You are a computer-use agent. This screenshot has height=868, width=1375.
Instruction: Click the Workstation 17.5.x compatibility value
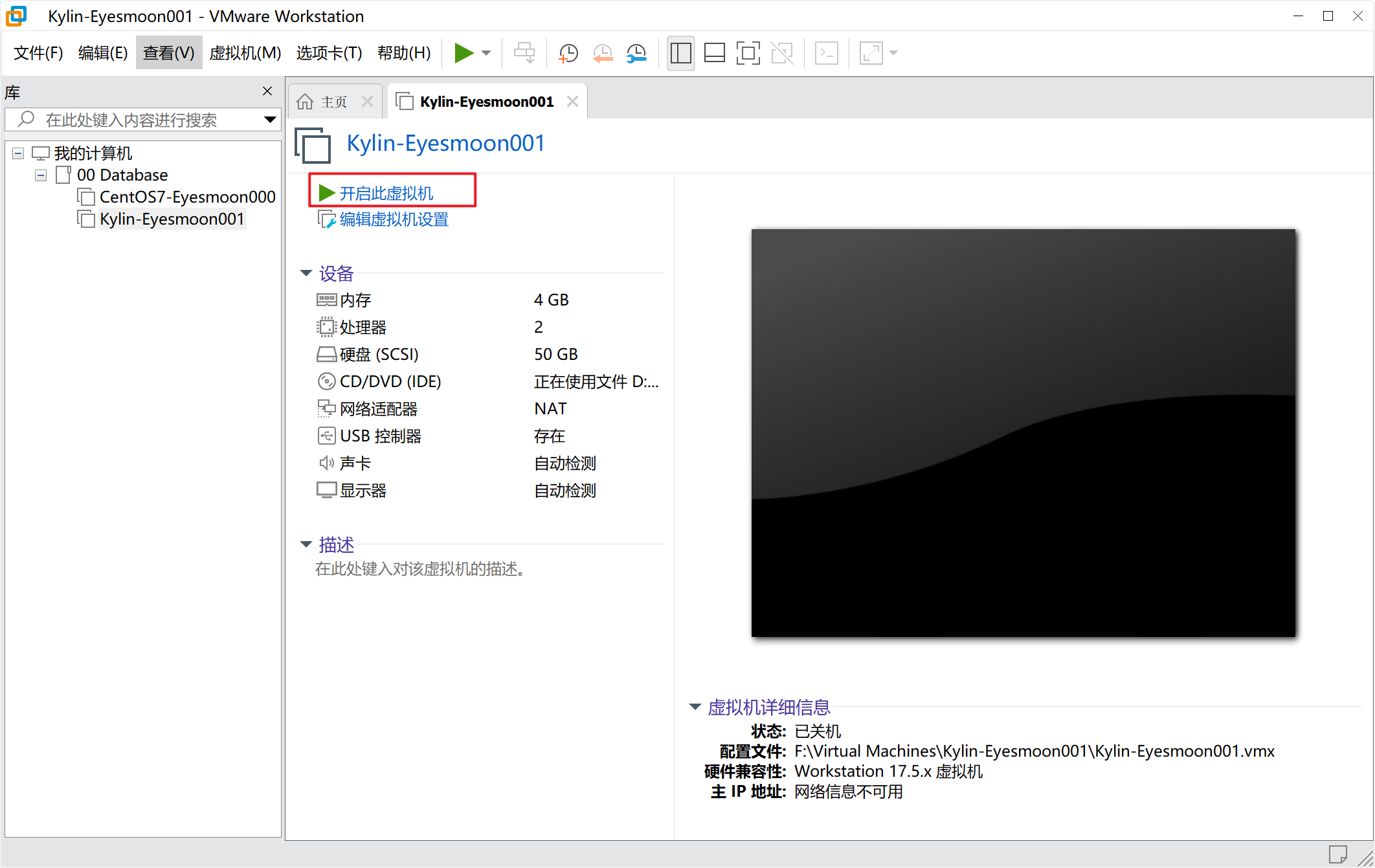[x=888, y=772]
